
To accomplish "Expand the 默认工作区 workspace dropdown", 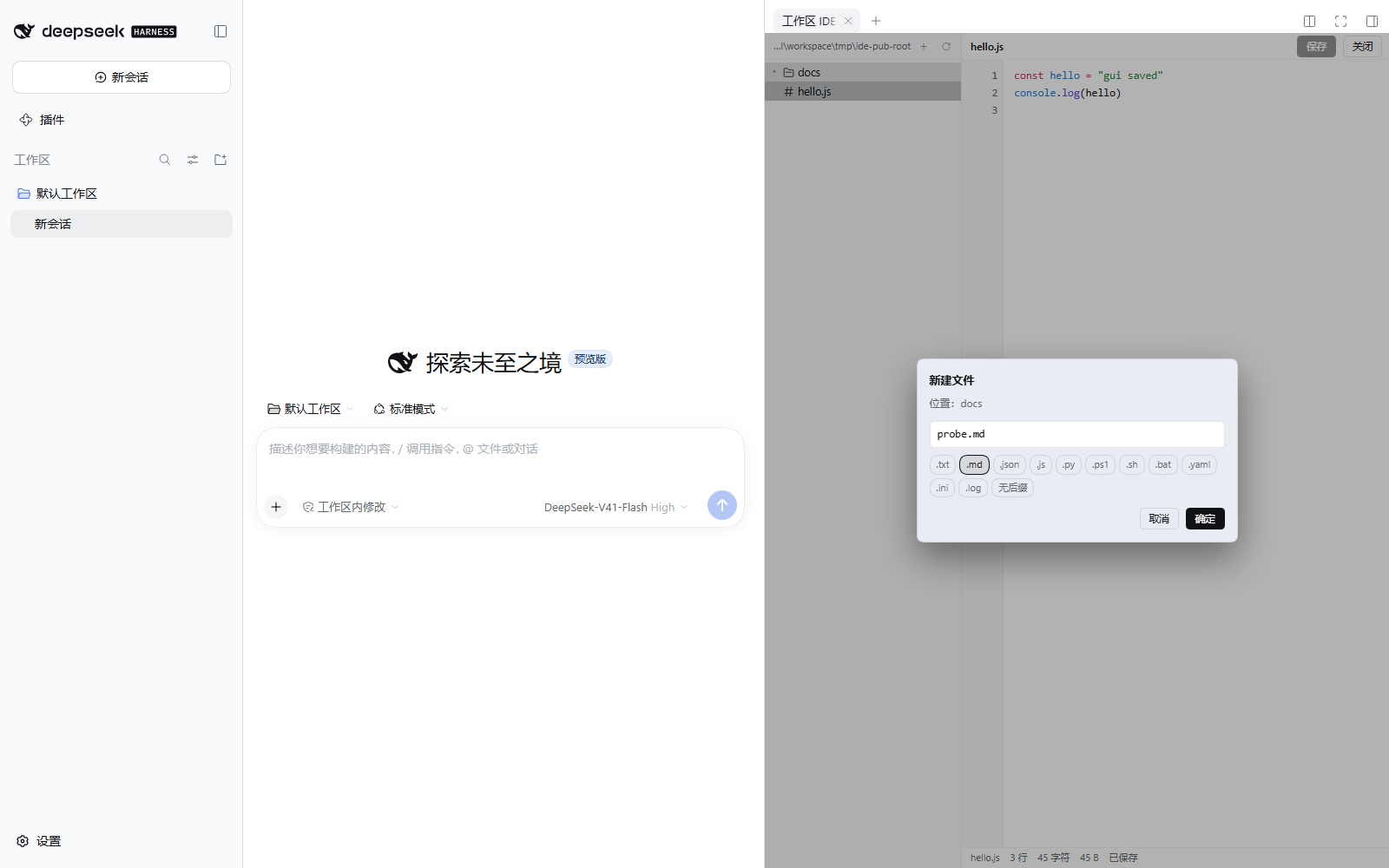I will click(311, 409).
